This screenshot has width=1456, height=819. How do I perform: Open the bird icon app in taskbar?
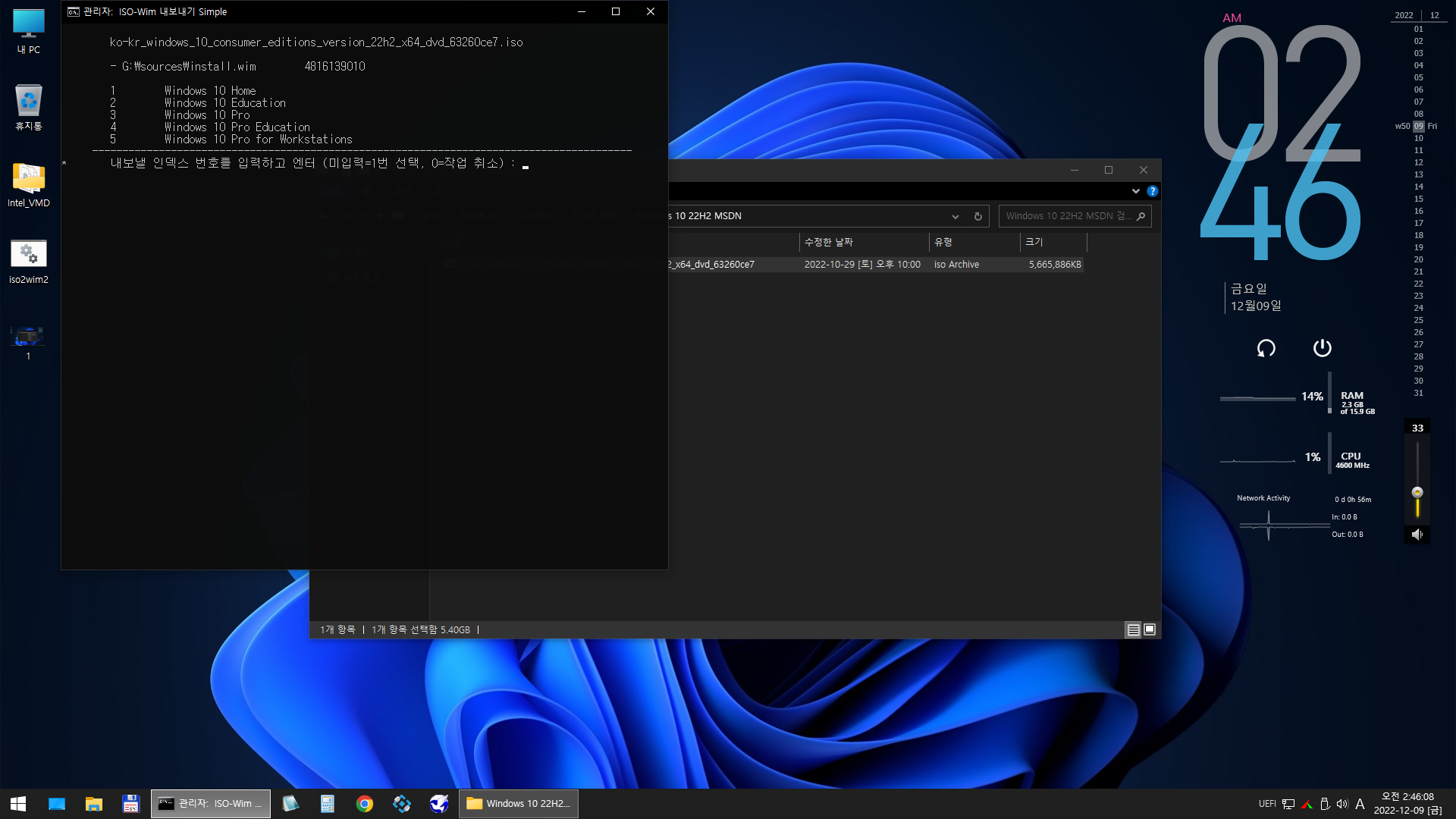click(x=439, y=804)
